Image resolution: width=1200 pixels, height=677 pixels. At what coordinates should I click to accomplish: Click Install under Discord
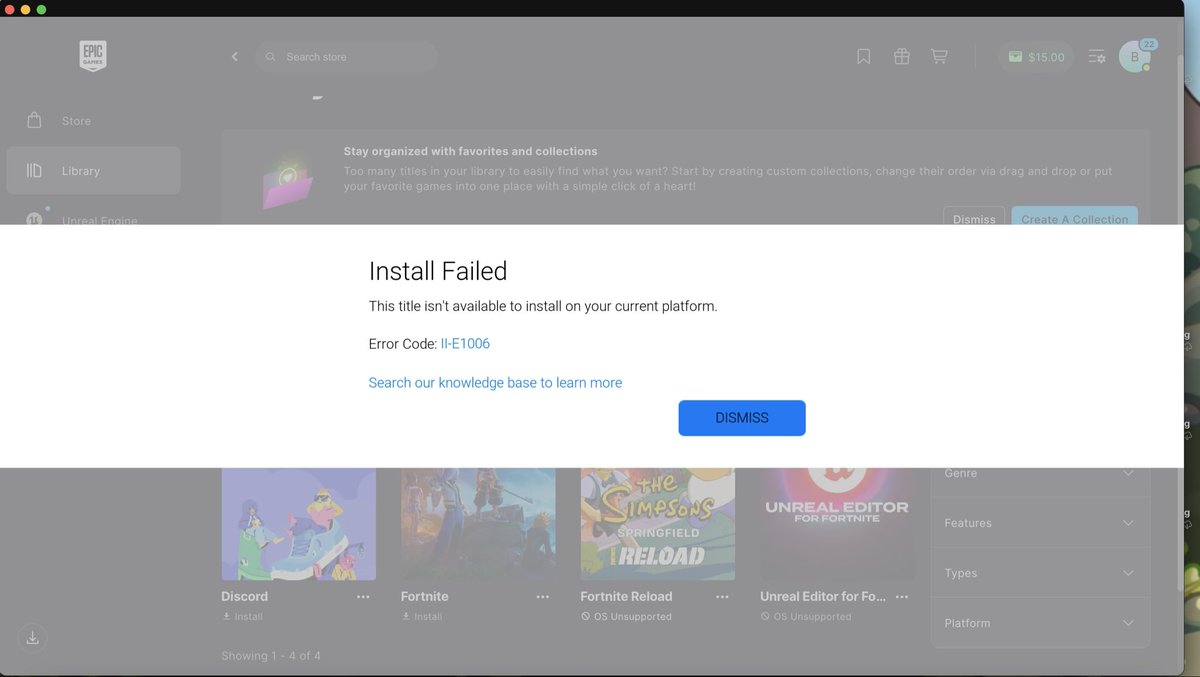[242, 617]
